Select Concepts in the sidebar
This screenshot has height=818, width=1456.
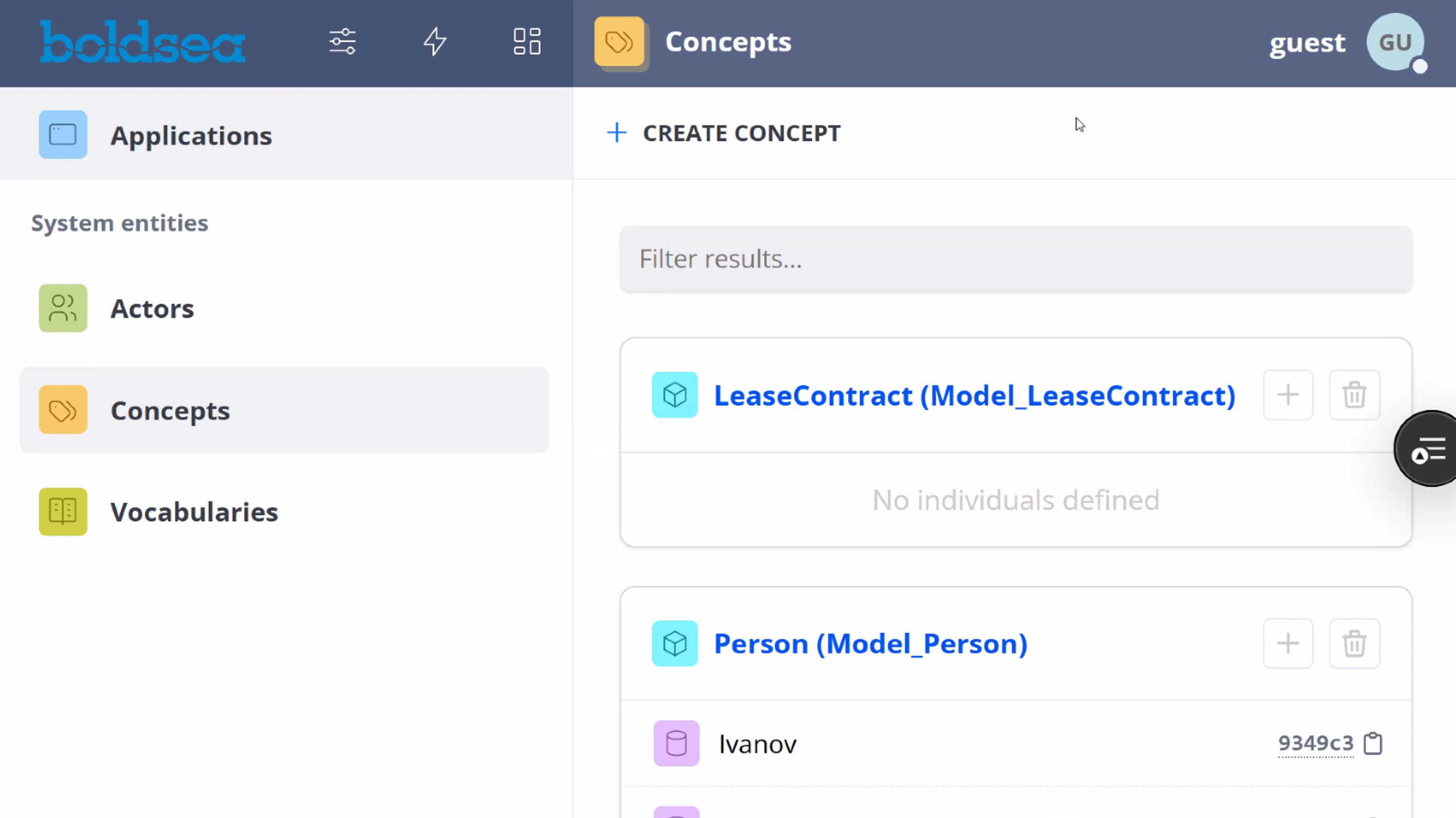170,410
